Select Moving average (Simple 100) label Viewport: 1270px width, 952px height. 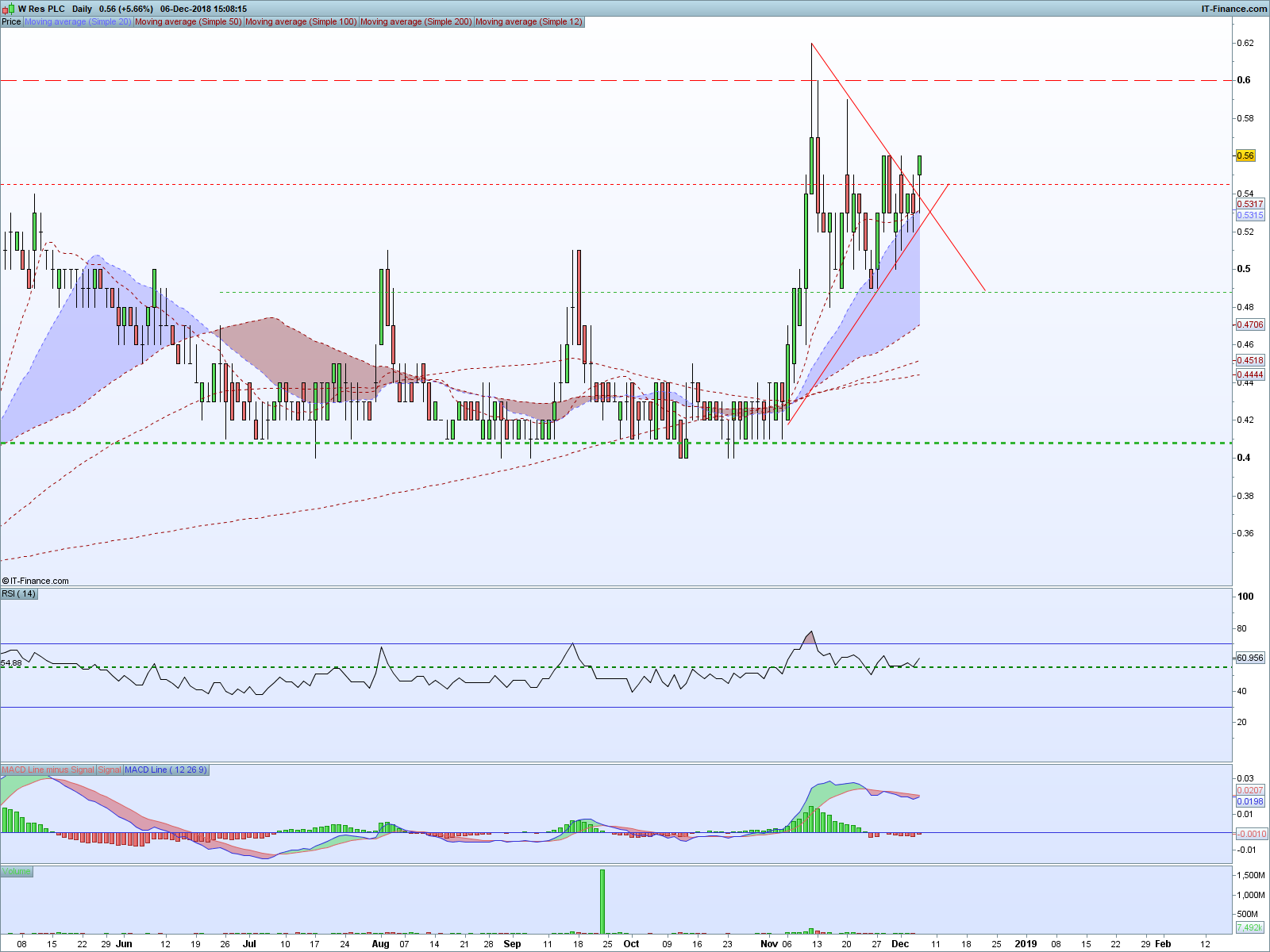tap(301, 21)
